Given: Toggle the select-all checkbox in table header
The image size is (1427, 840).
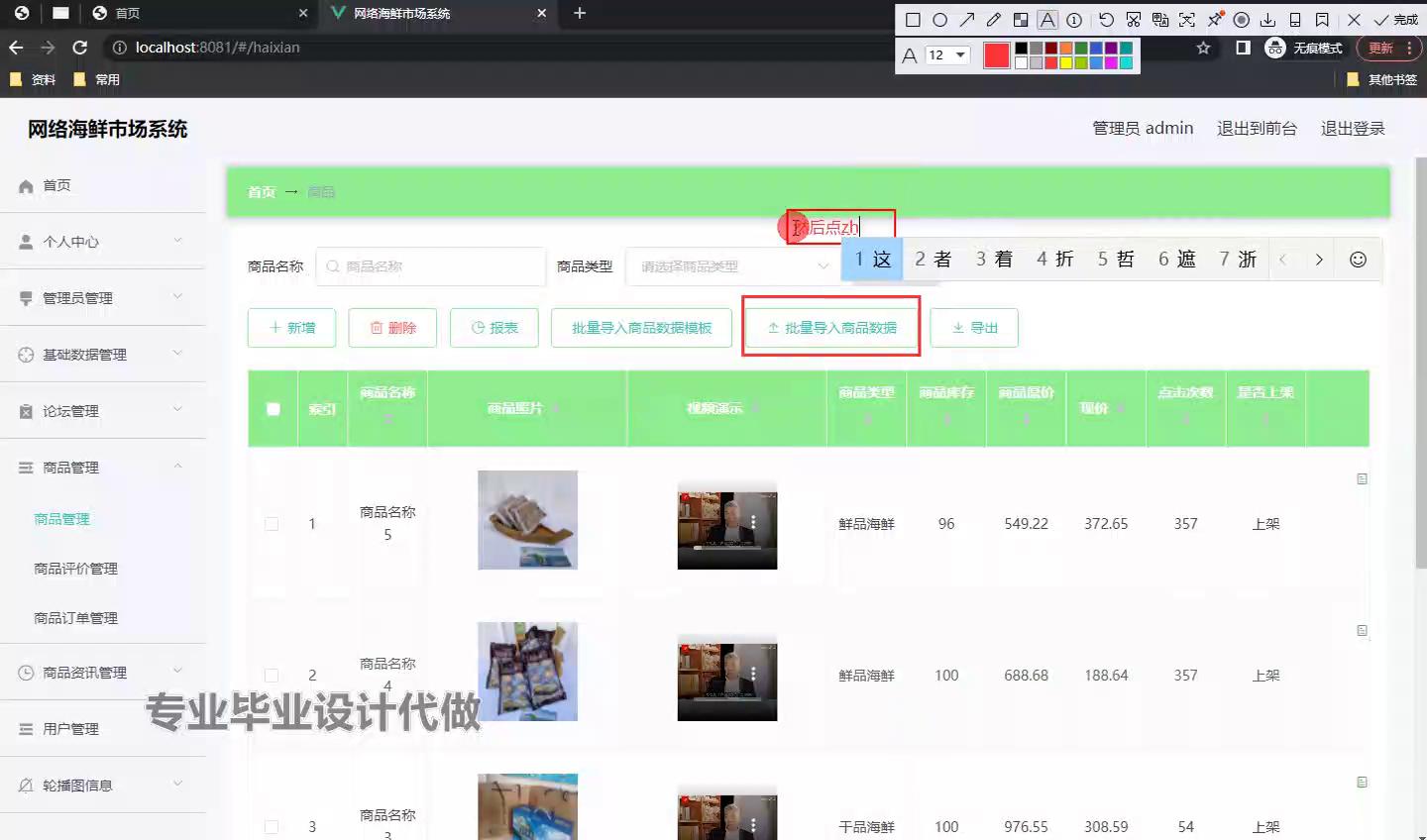Looking at the screenshot, I should tap(274, 409).
